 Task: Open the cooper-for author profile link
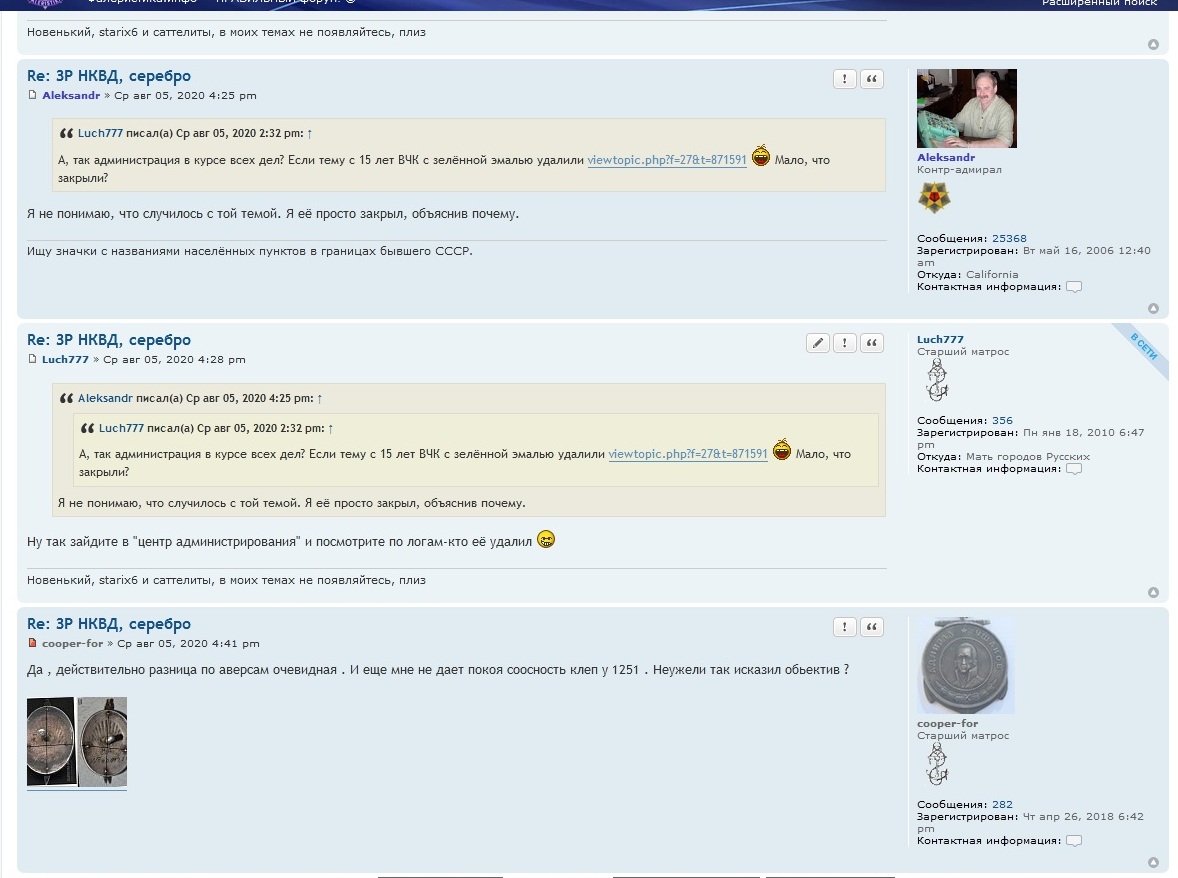[x=72, y=644]
